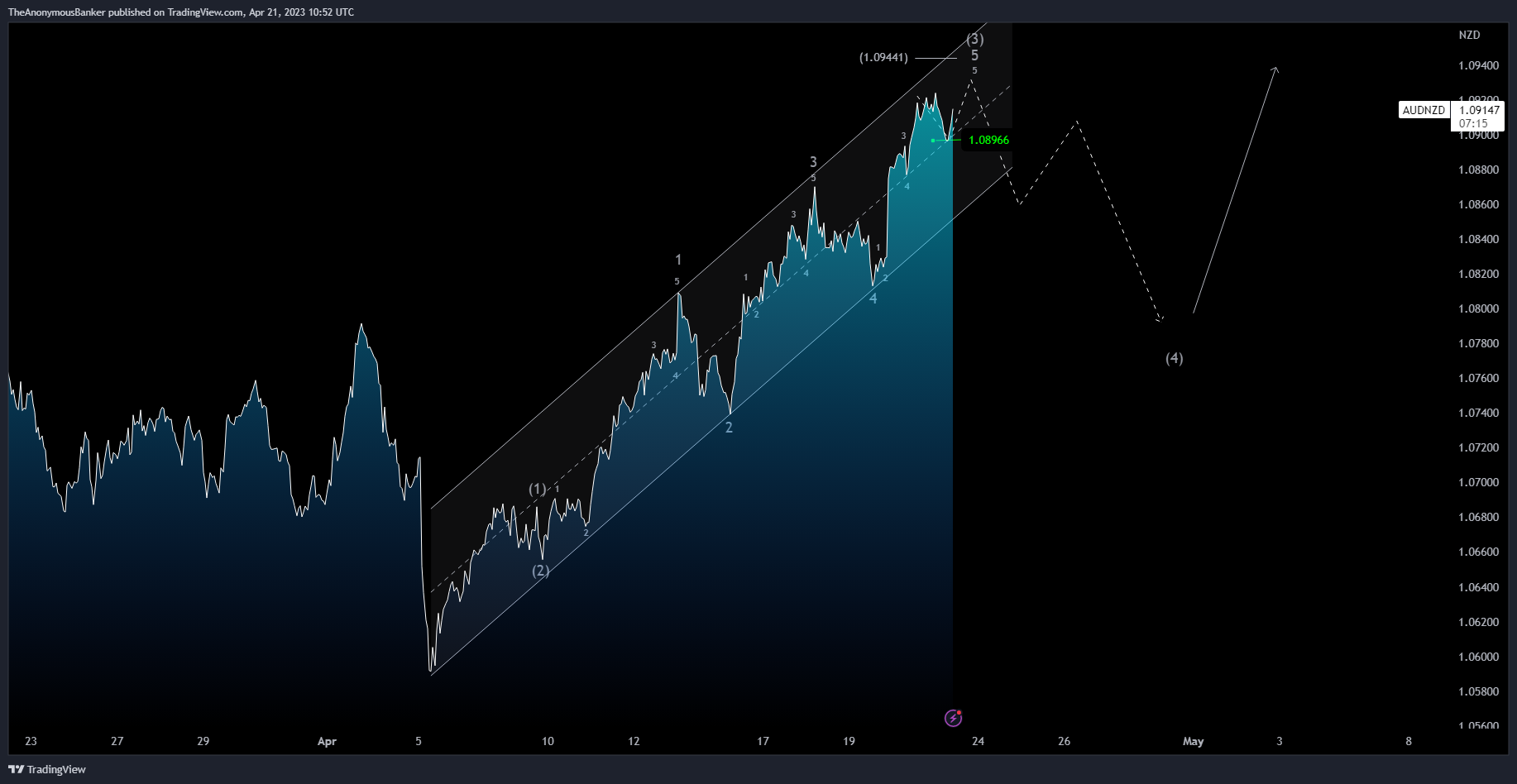Click the date 23 on time axis
Image resolution: width=1517 pixels, height=784 pixels.
(x=31, y=741)
